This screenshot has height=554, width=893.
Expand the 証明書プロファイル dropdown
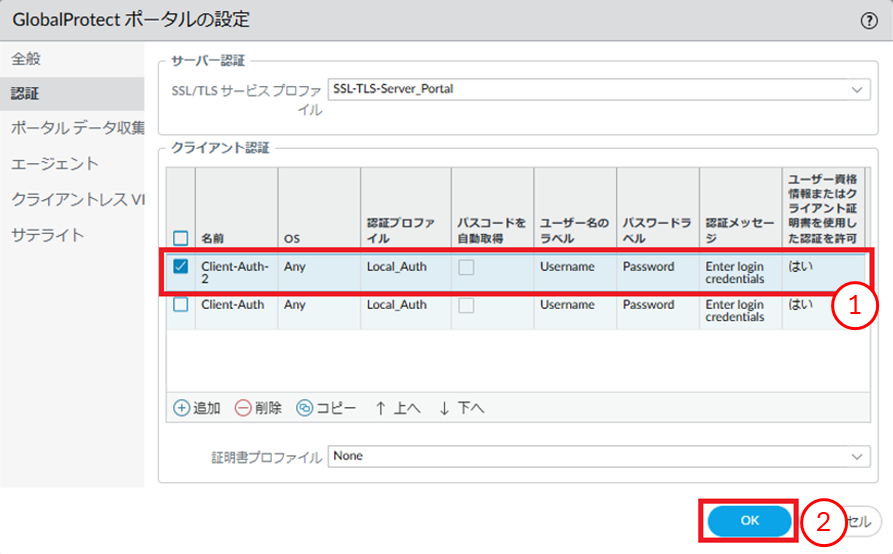(856, 456)
